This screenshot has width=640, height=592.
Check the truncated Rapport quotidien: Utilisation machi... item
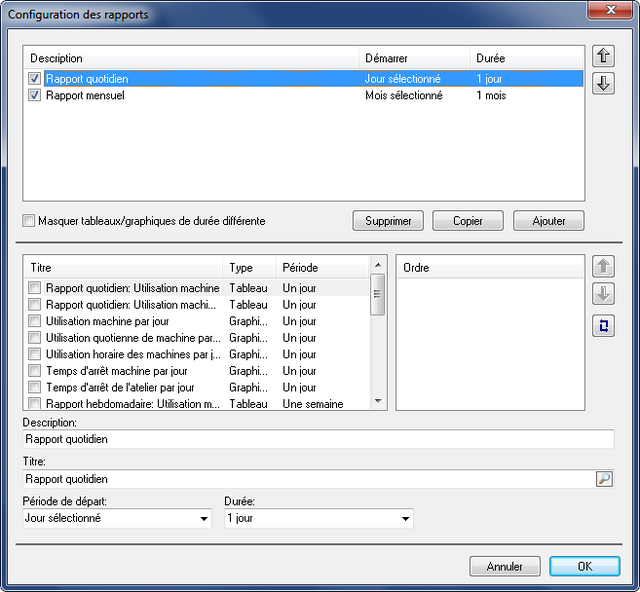coord(34,305)
